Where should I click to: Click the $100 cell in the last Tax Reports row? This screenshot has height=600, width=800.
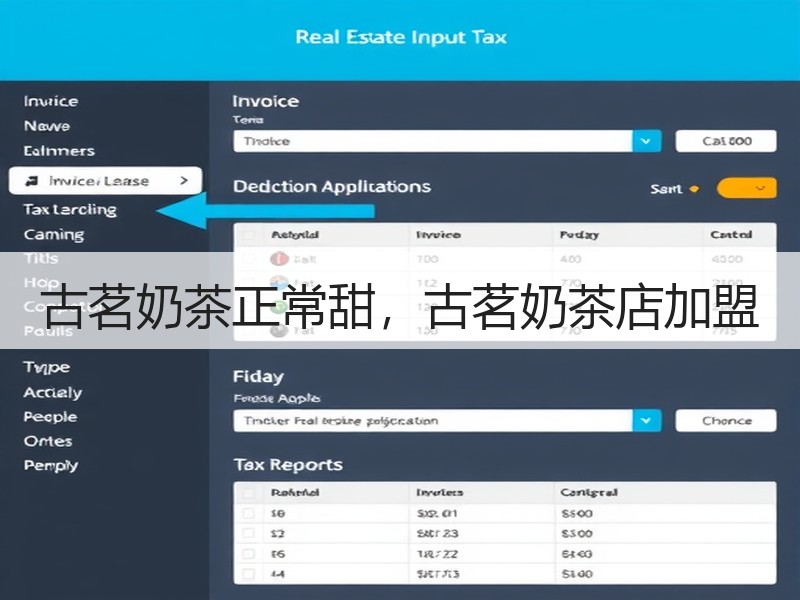[x=577, y=574]
